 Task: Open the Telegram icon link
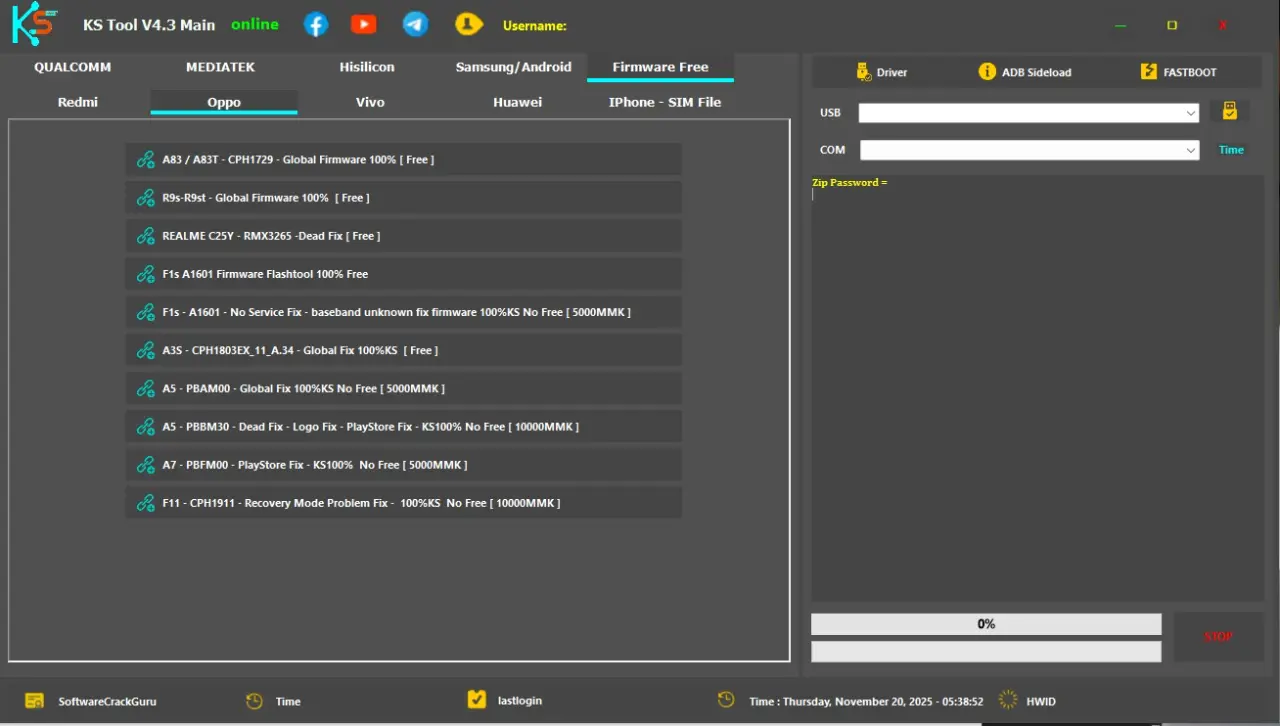415,24
